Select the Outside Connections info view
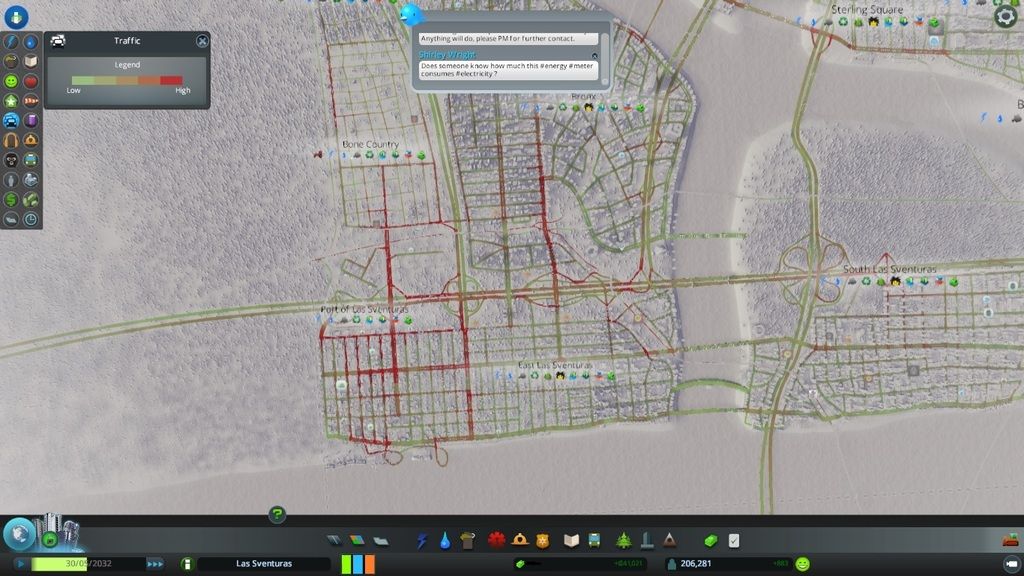Viewport: 1024px width, 576px height. tap(31, 180)
